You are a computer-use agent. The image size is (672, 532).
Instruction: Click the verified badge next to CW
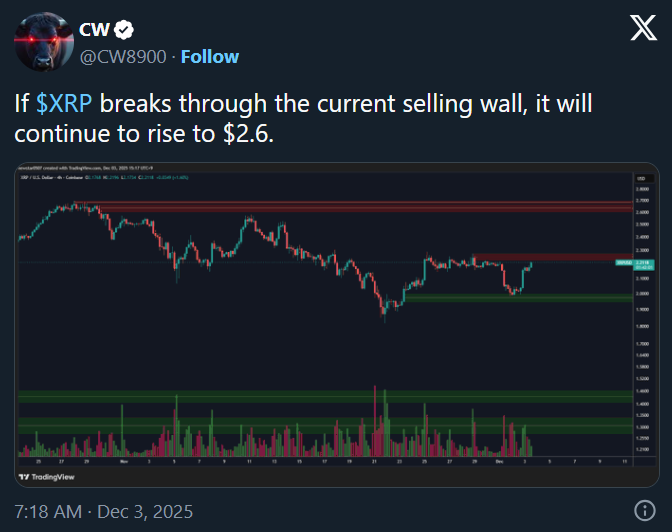124,31
